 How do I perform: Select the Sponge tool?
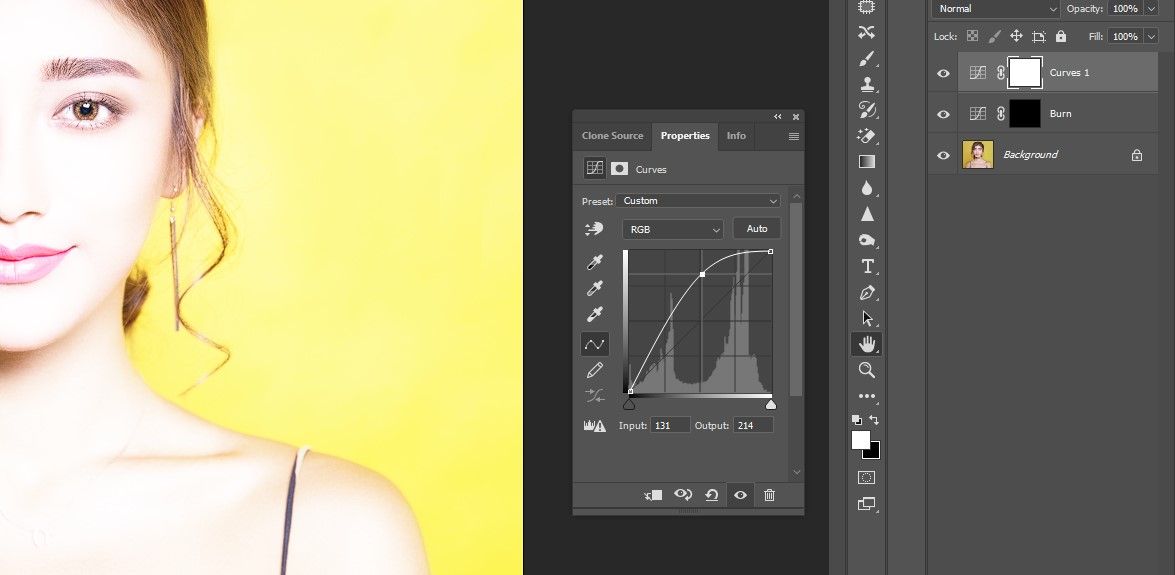[x=867, y=241]
